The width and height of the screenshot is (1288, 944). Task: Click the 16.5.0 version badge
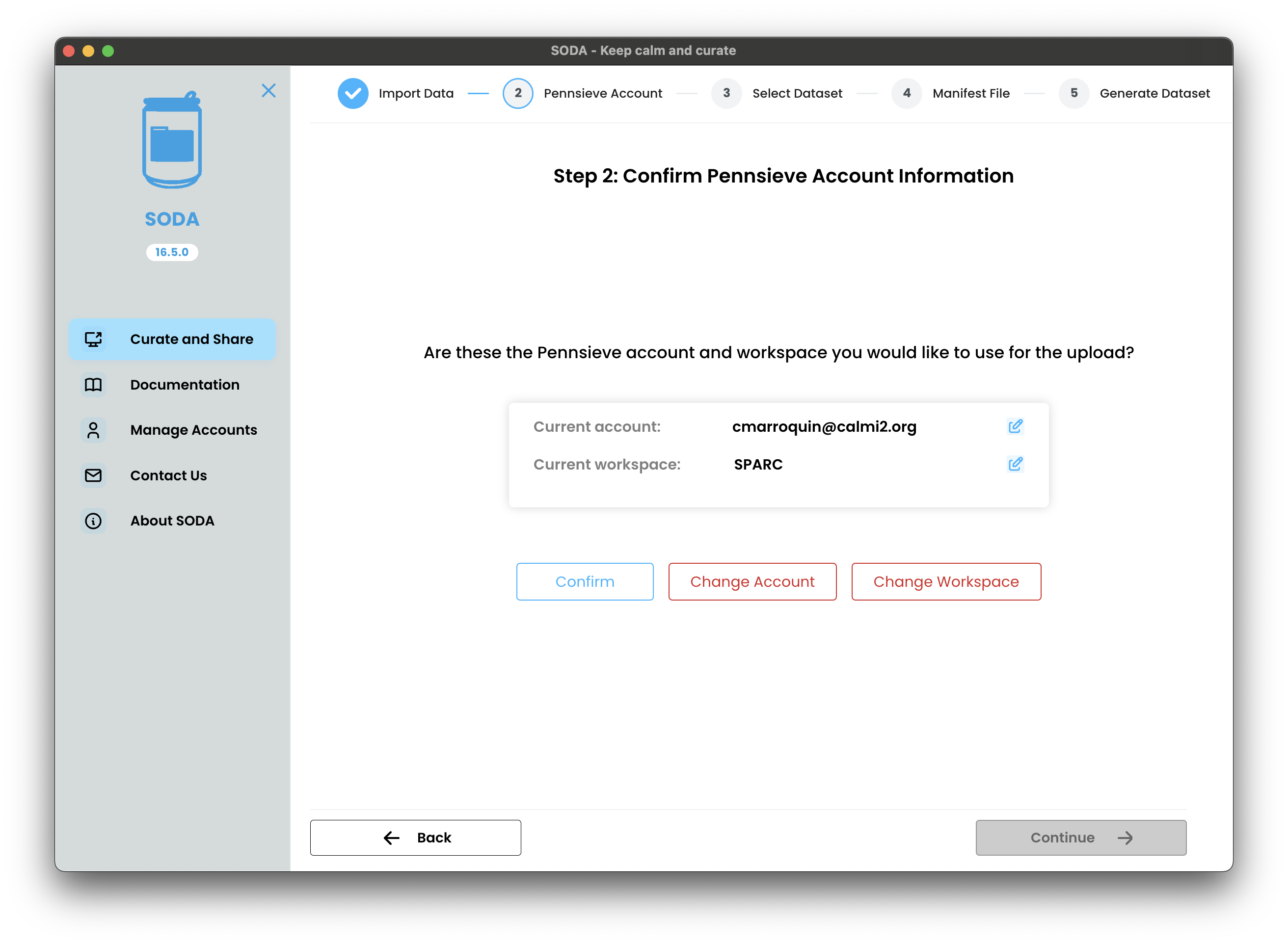[x=171, y=252]
